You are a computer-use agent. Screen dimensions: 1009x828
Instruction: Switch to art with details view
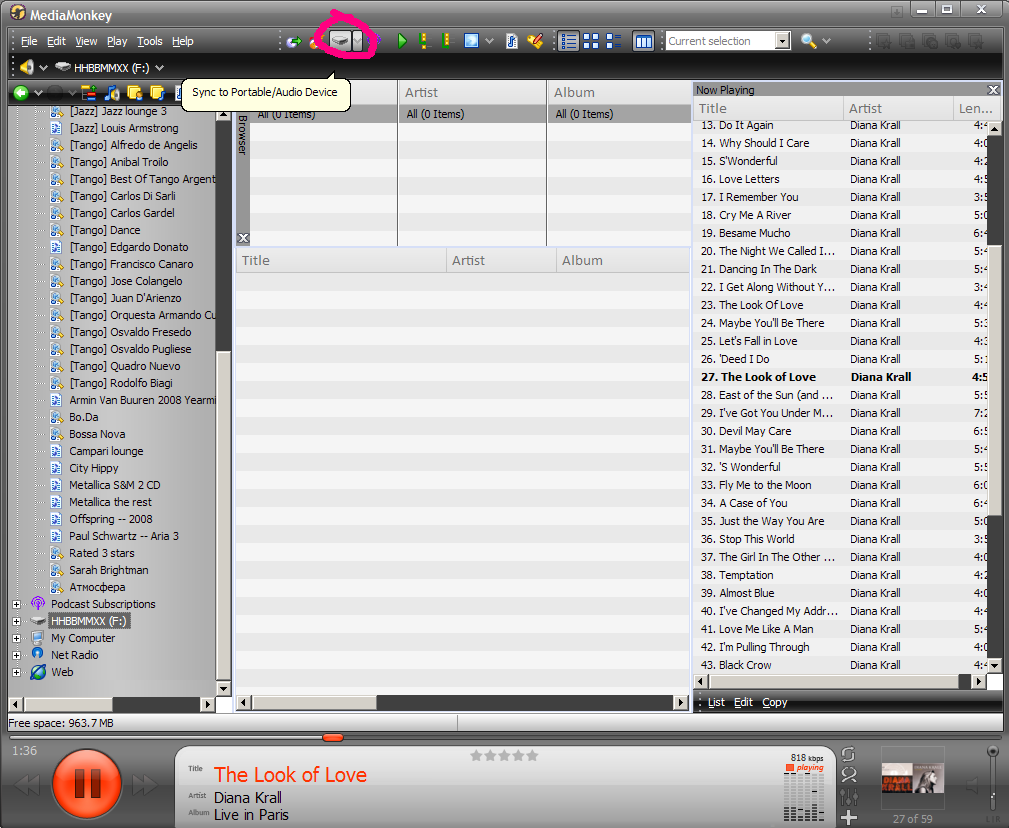point(613,41)
